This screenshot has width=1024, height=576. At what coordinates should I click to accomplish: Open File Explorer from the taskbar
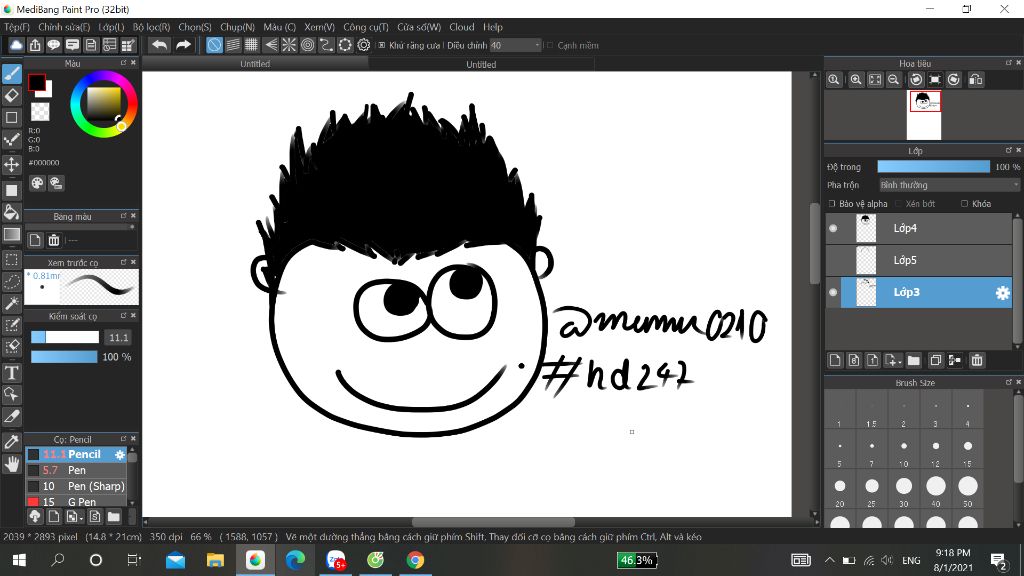[x=215, y=560]
